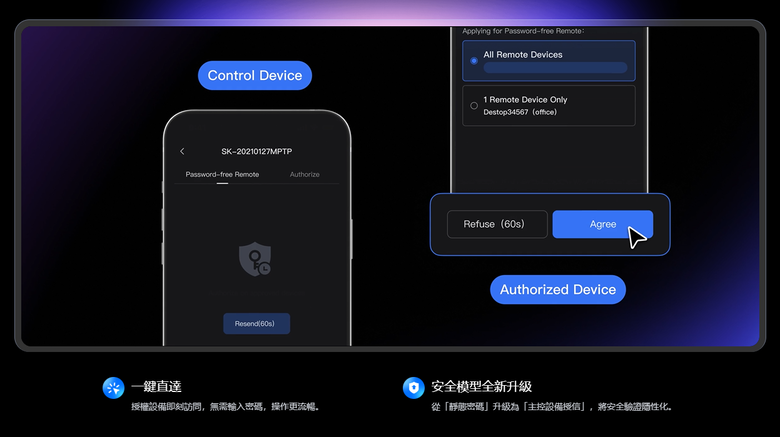Tap the Resend(60s) button
This screenshot has height=437, width=780.
click(256, 324)
